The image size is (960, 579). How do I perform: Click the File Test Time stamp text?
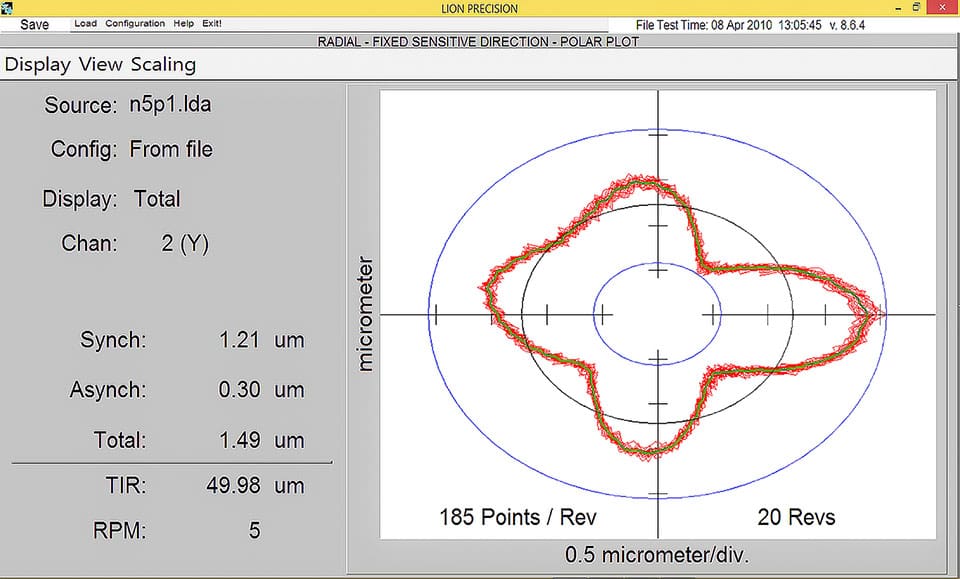[750, 25]
